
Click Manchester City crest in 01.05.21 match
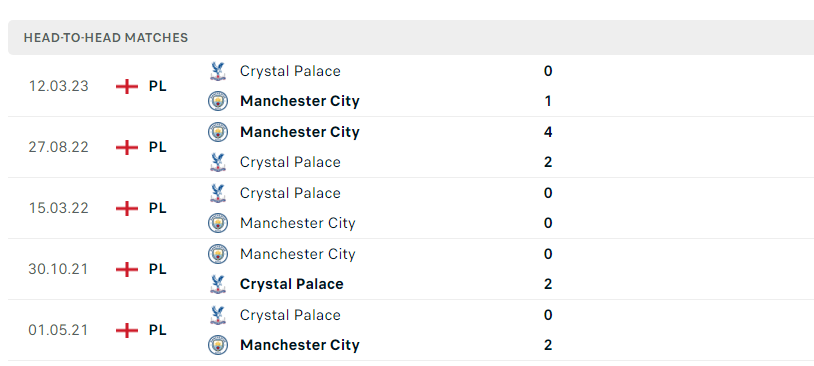[x=218, y=345]
